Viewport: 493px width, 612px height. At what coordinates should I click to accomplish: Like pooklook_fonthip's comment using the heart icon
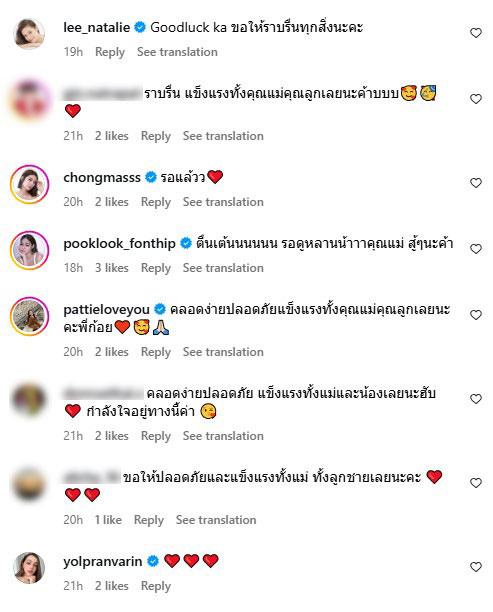tap(475, 249)
